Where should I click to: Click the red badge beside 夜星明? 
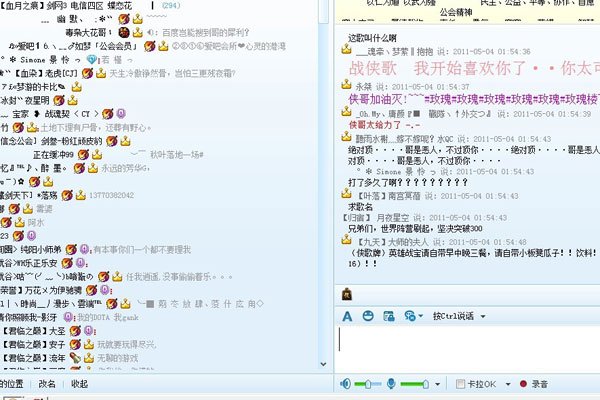pyautogui.click(x=59, y=101)
